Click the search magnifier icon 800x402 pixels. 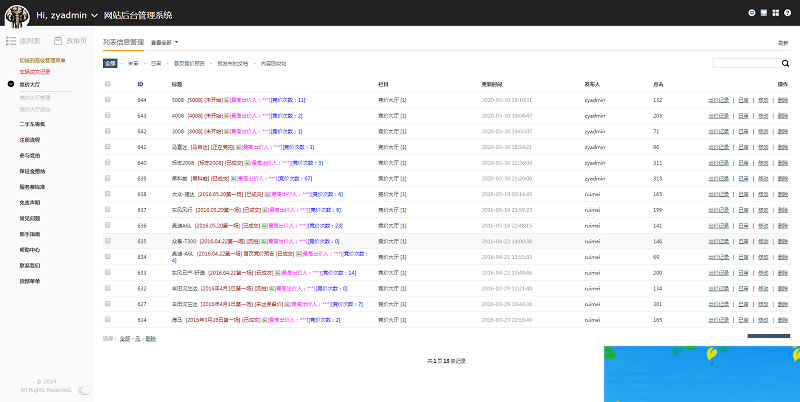[783, 63]
